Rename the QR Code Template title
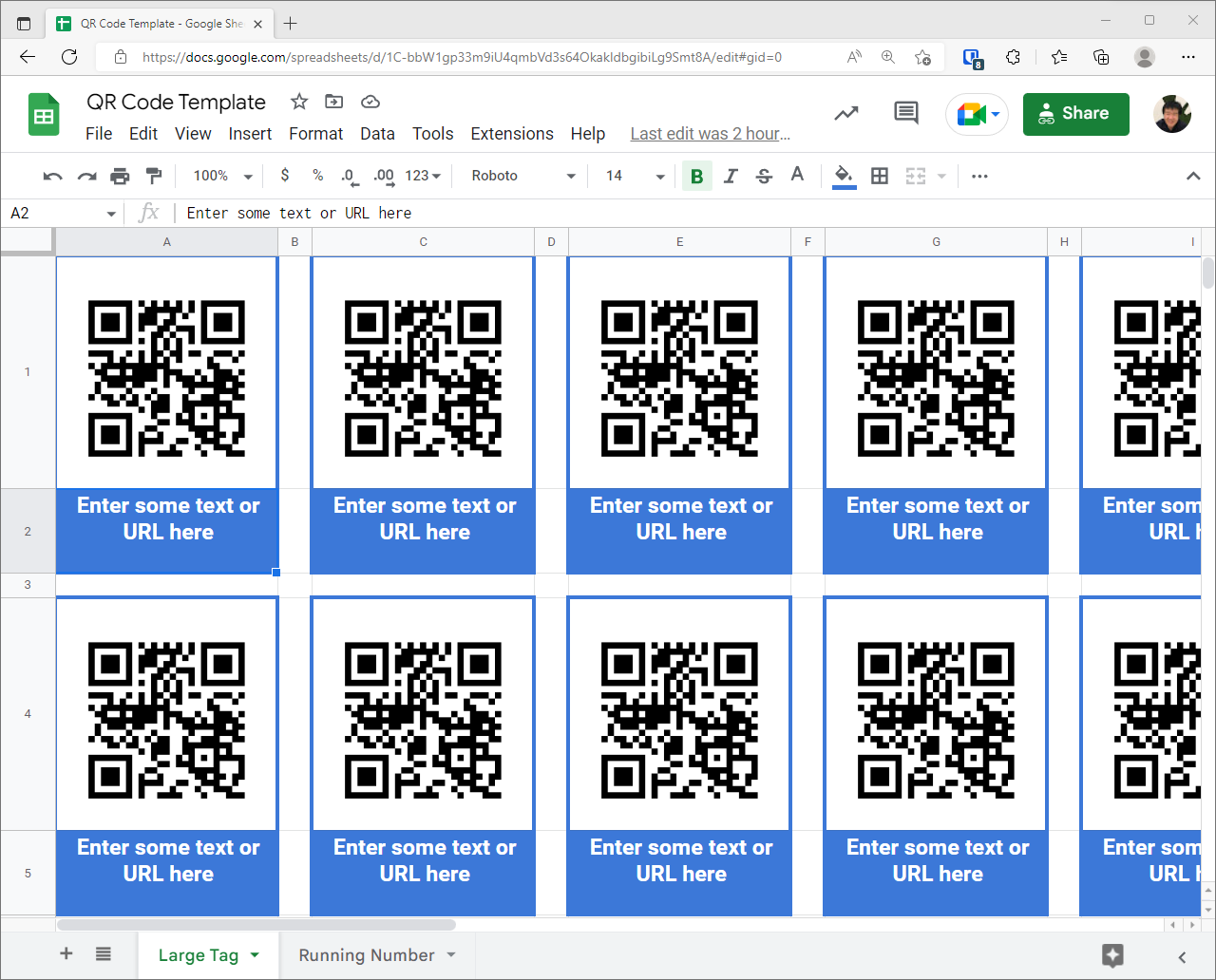 [x=176, y=102]
